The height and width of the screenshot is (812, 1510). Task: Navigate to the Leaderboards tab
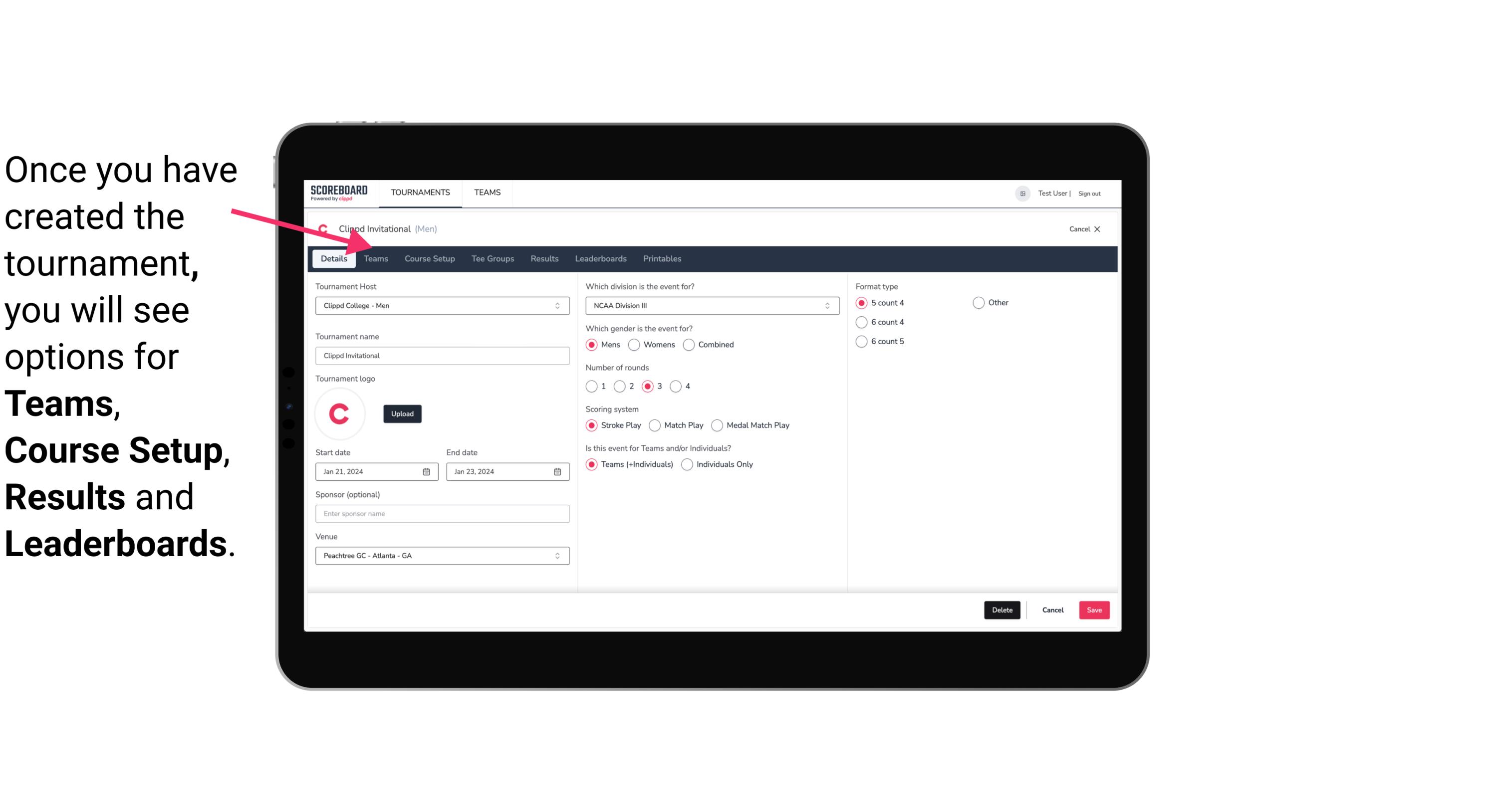(x=601, y=259)
